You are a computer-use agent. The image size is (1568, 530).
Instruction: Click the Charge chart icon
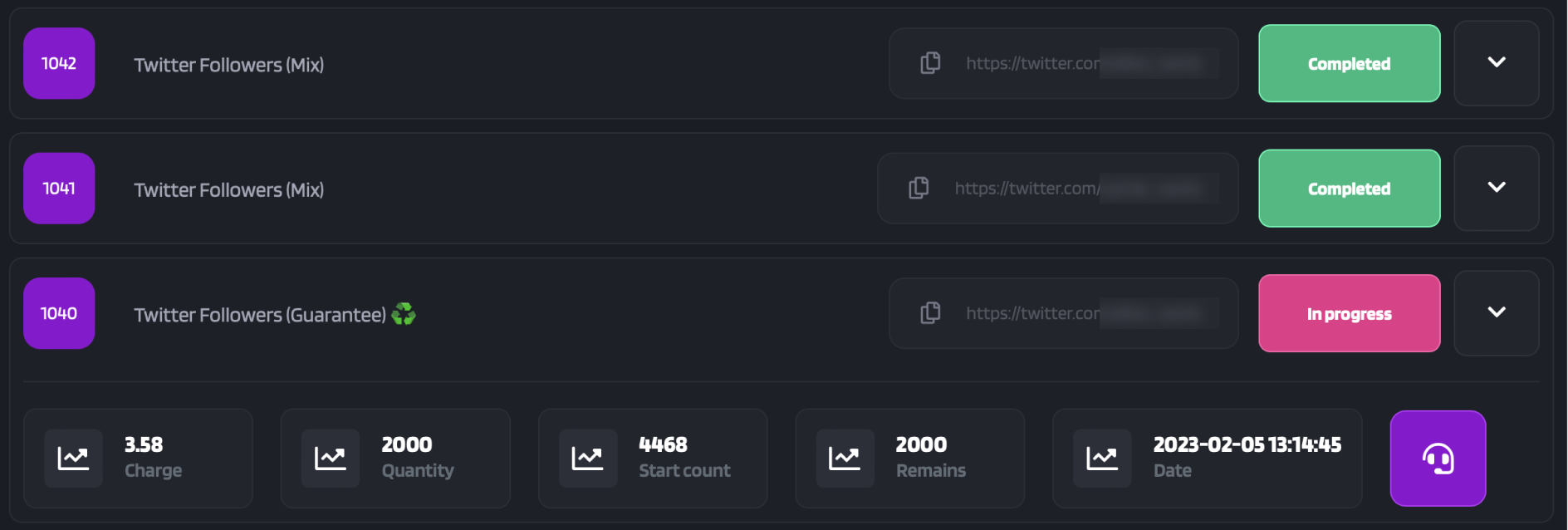[x=73, y=459]
